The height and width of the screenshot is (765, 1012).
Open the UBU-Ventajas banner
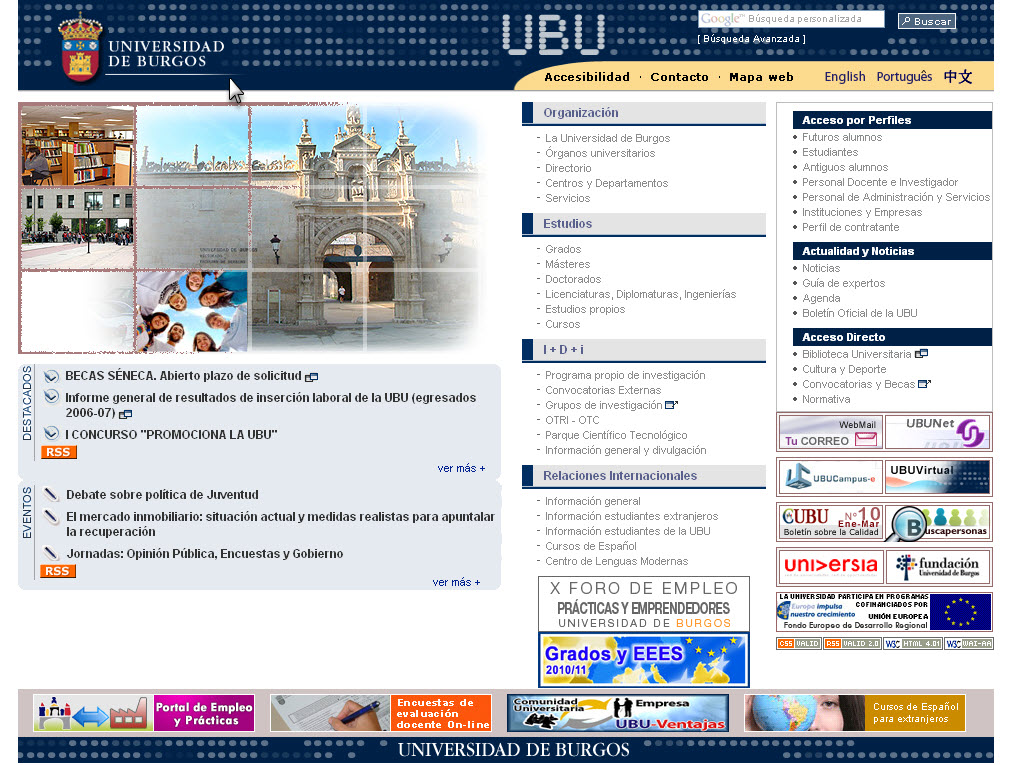(618, 713)
